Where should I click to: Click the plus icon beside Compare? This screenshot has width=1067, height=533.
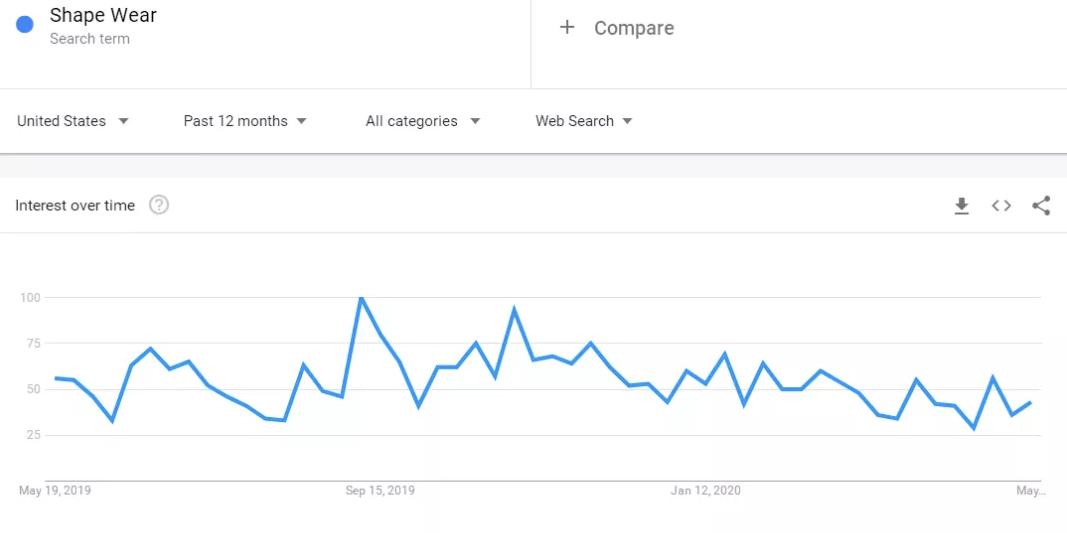point(567,27)
